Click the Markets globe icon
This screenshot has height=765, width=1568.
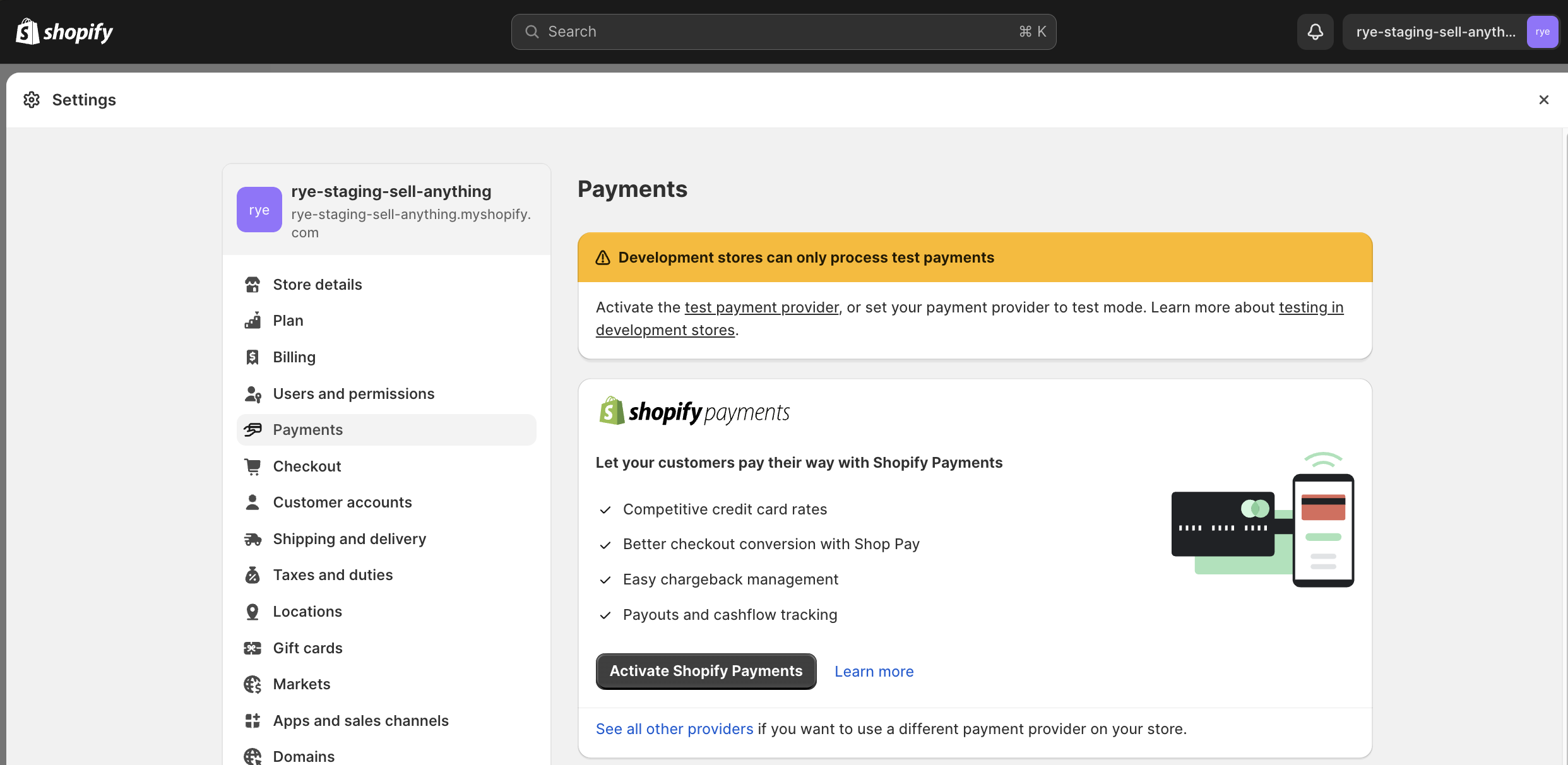click(x=252, y=684)
